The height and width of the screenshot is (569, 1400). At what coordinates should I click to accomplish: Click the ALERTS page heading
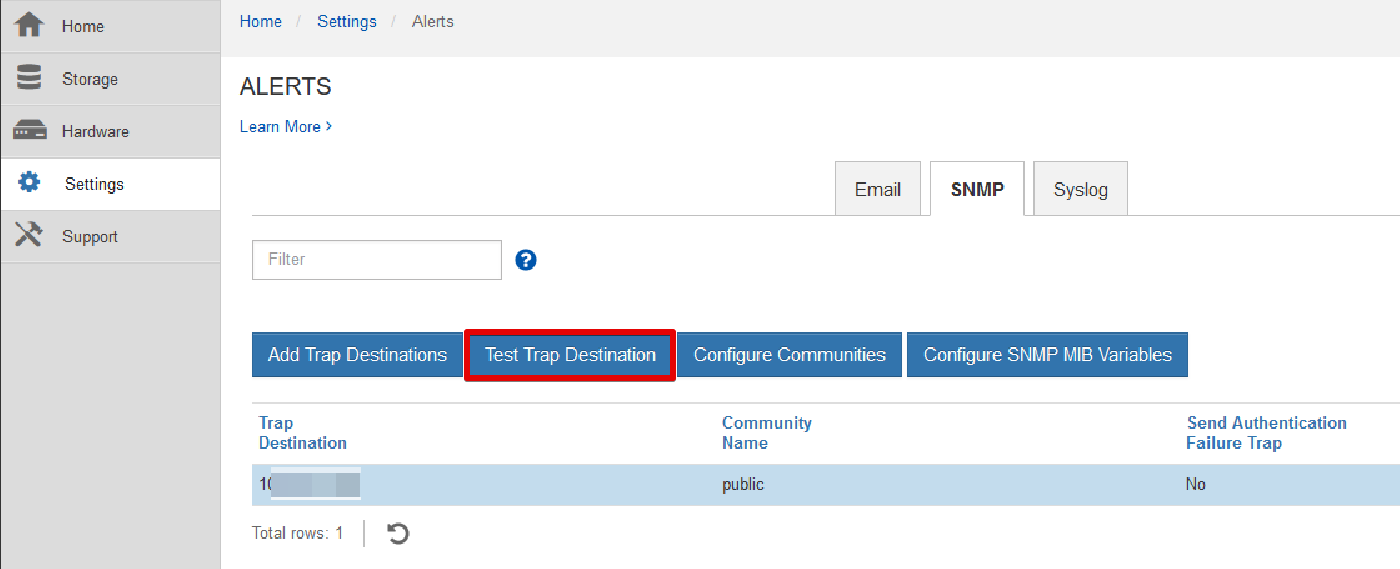point(286,87)
